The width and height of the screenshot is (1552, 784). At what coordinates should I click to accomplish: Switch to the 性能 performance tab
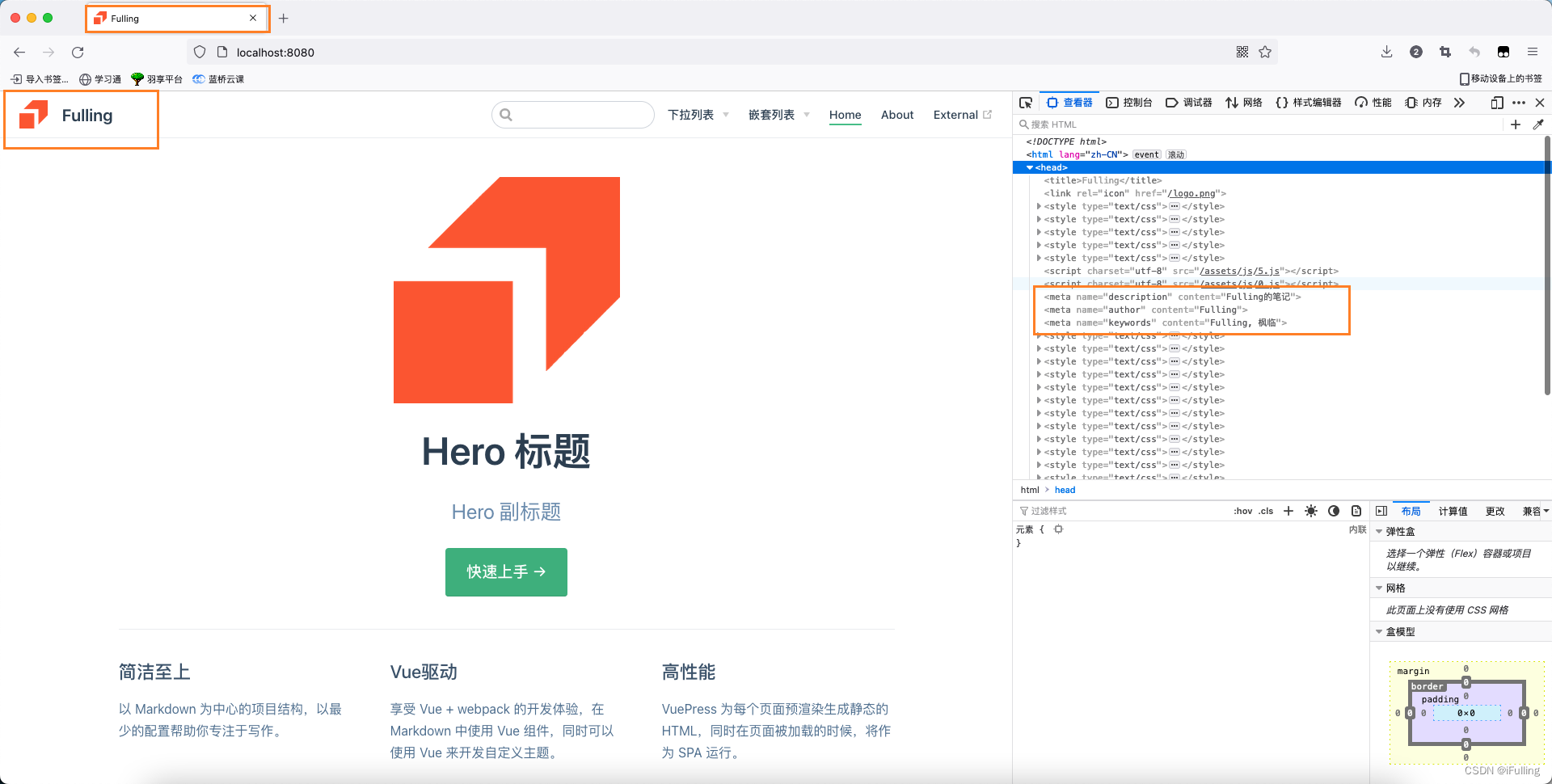click(x=1373, y=103)
